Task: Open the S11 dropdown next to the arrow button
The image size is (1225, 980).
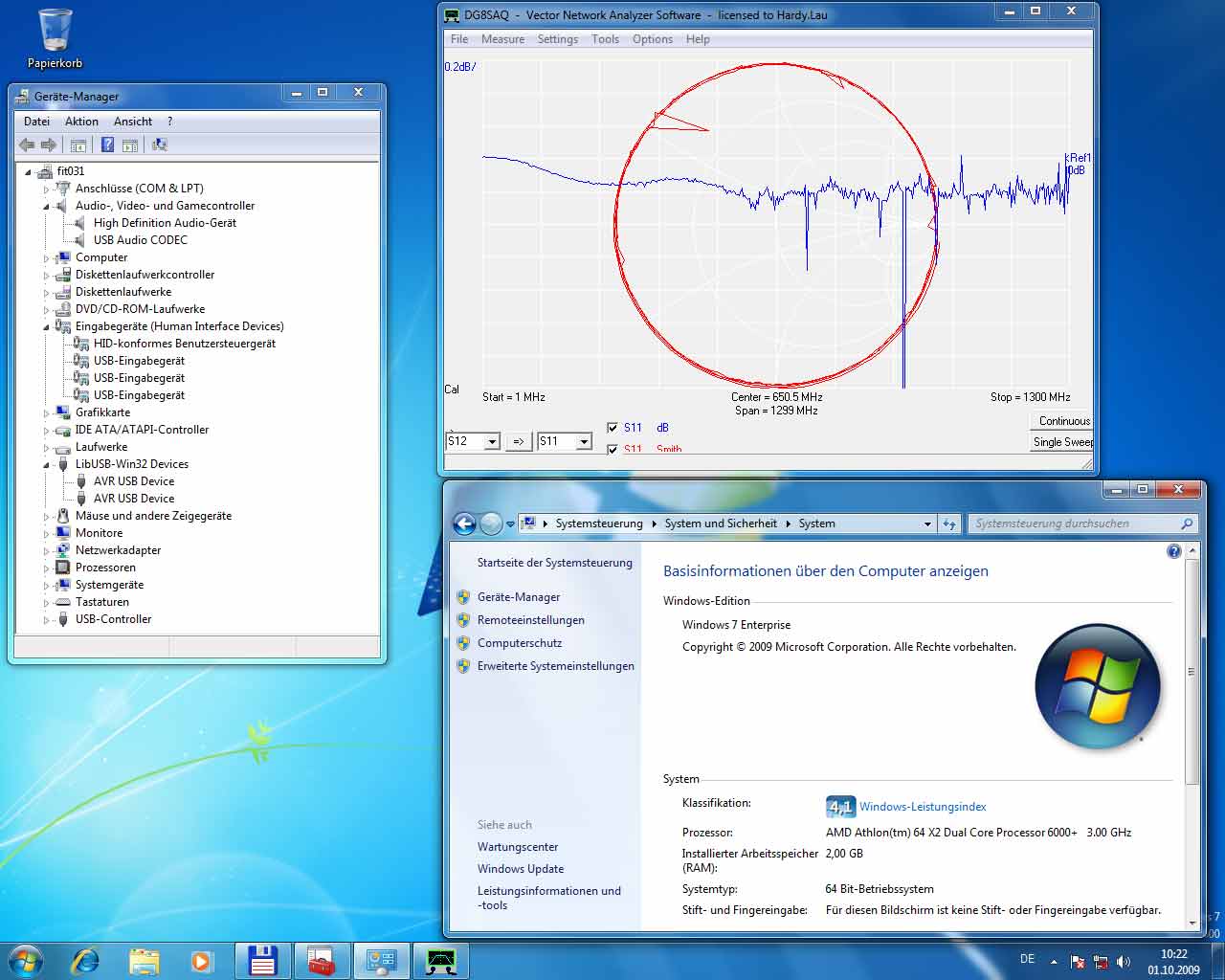Action: (583, 441)
